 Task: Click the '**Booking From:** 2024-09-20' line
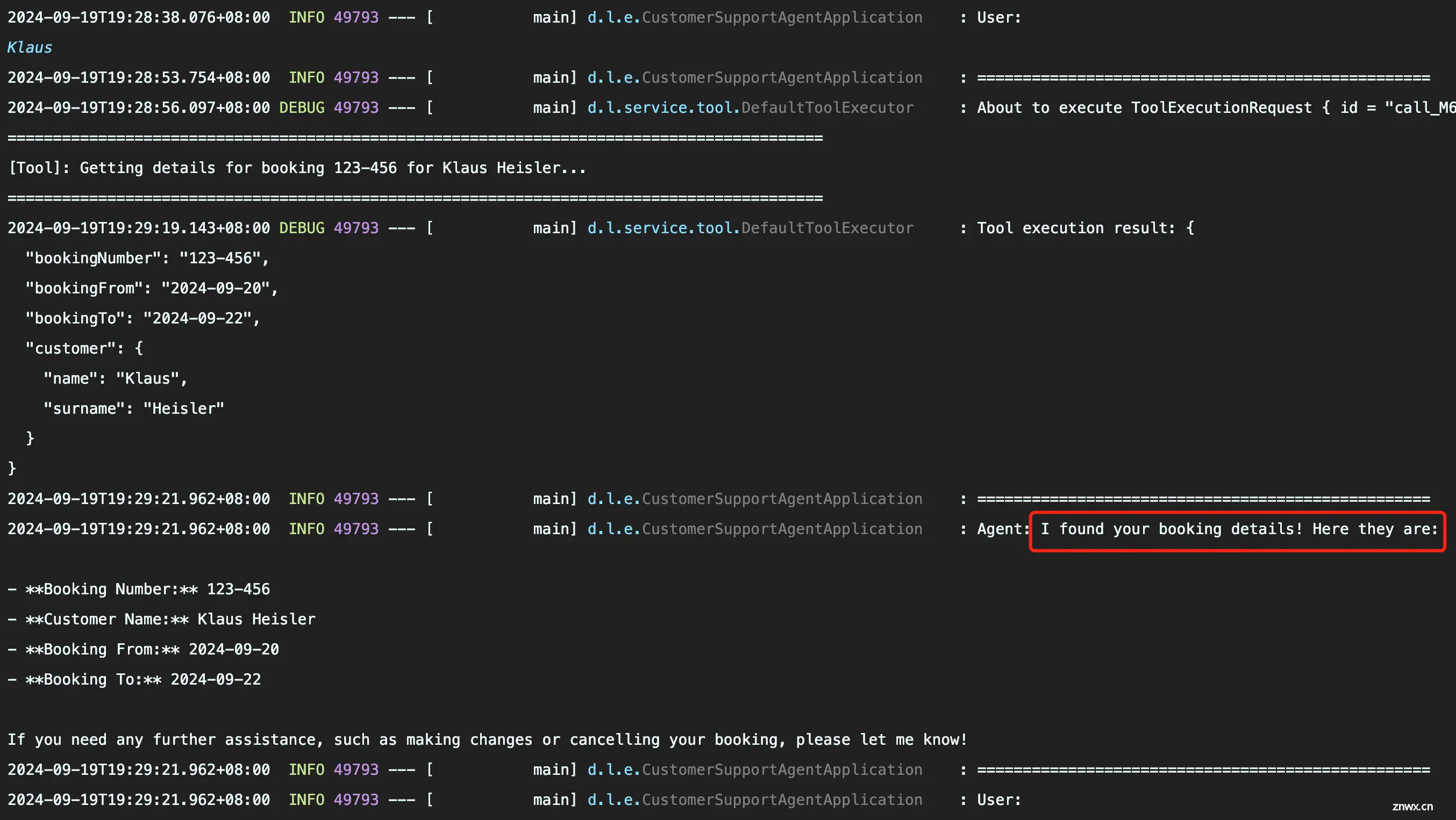[x=144, y=650]
